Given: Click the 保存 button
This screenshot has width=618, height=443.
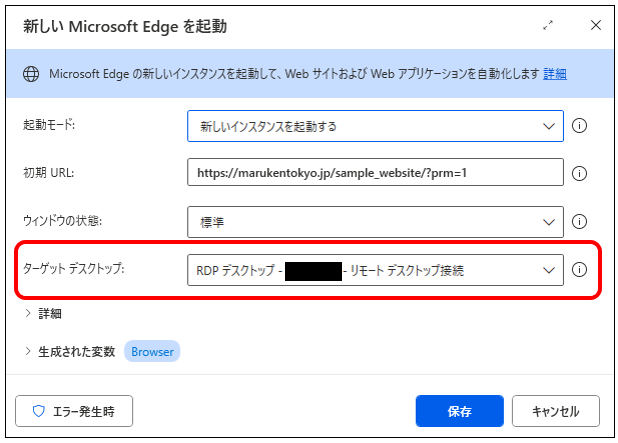Looking at the screenshot, I should point(460,411).
